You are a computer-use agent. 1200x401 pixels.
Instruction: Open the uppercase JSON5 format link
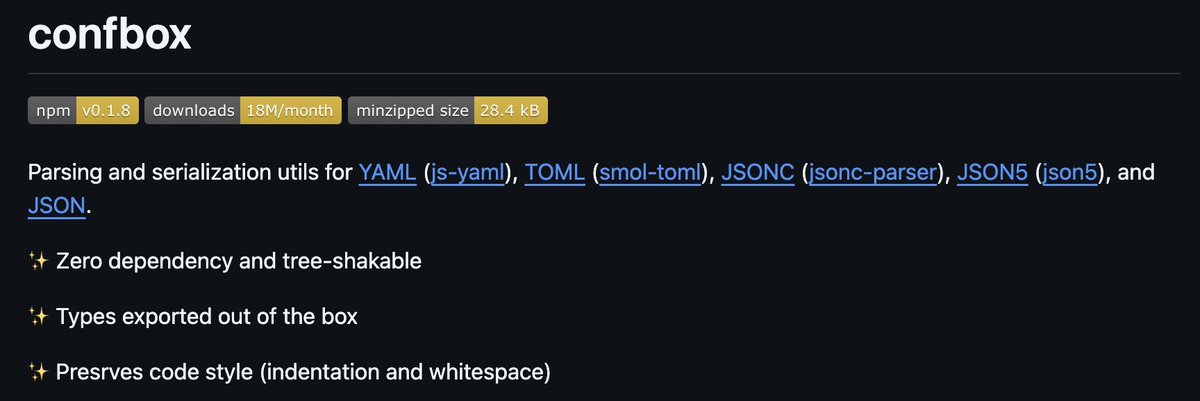tap(991, 173)
